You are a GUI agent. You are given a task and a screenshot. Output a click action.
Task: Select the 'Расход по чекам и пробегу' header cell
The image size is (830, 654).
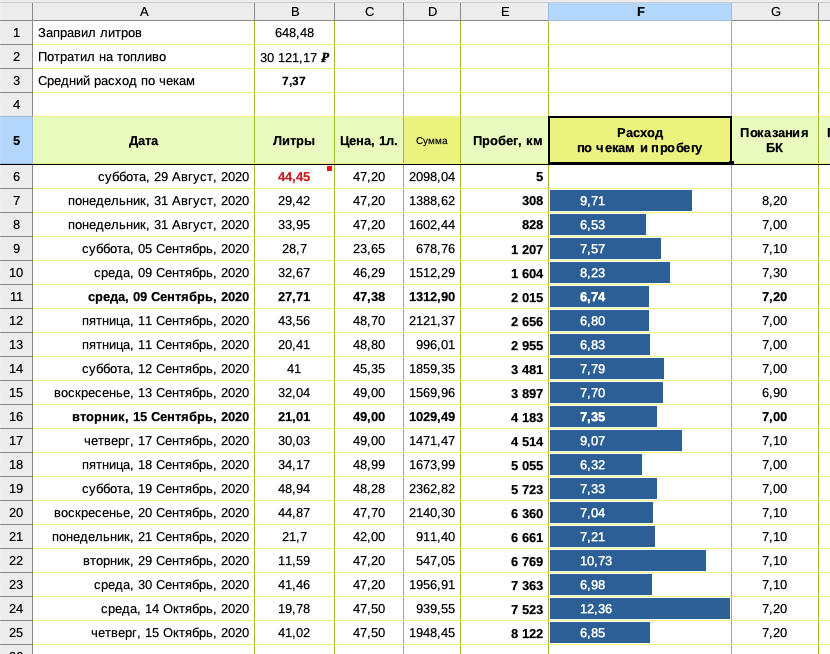click(x=640, y=140)
